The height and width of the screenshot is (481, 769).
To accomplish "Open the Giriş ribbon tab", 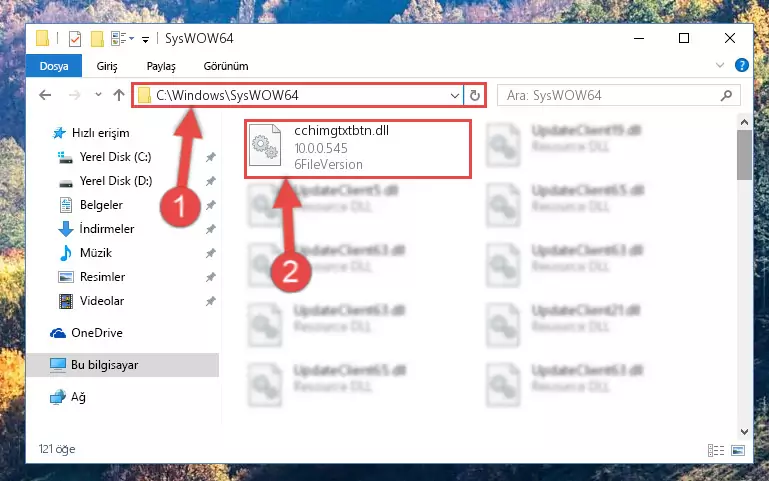I will pyautogui.click(x=107, y=66).
